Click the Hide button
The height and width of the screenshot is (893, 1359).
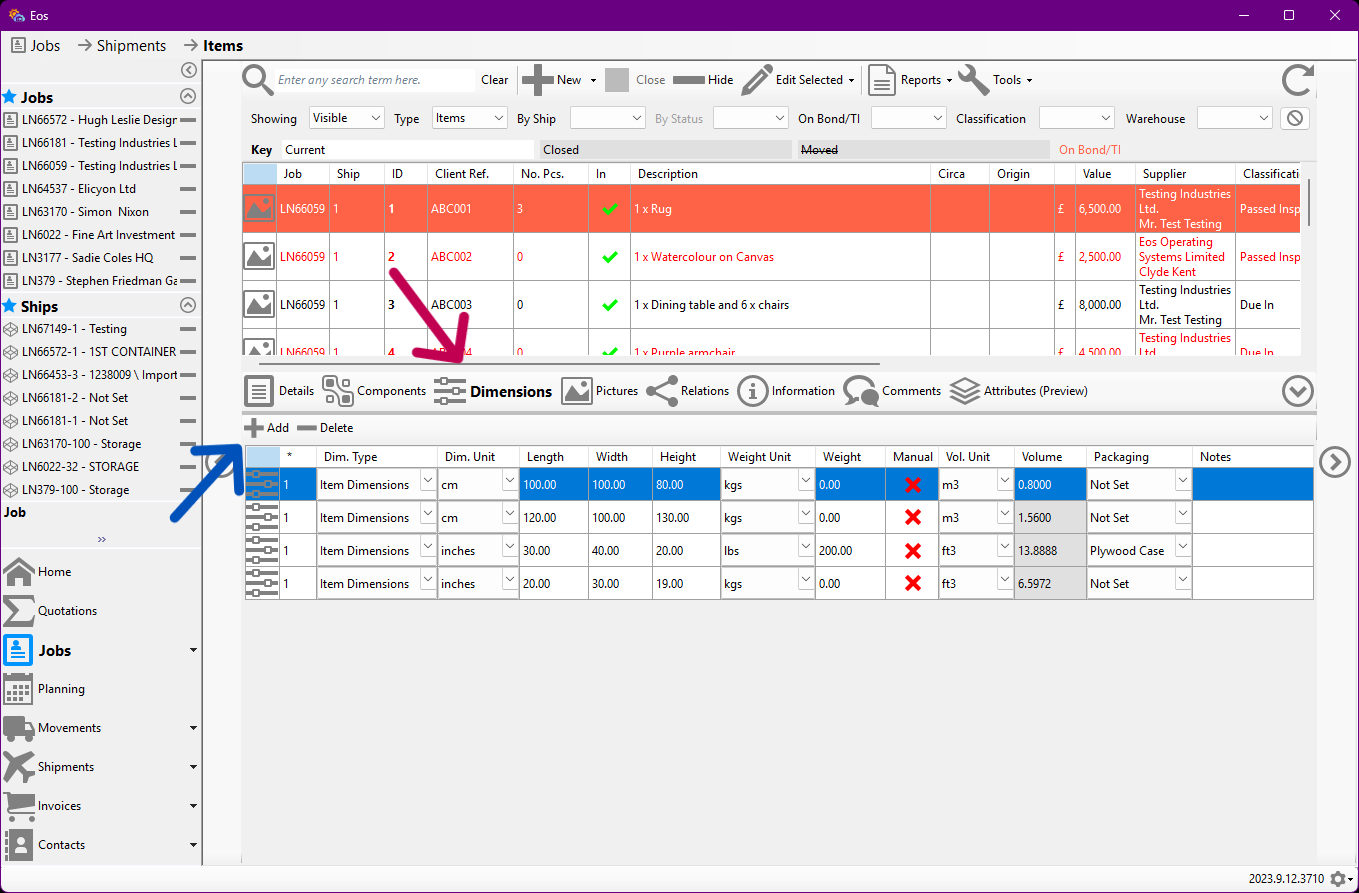coord(703,80)
